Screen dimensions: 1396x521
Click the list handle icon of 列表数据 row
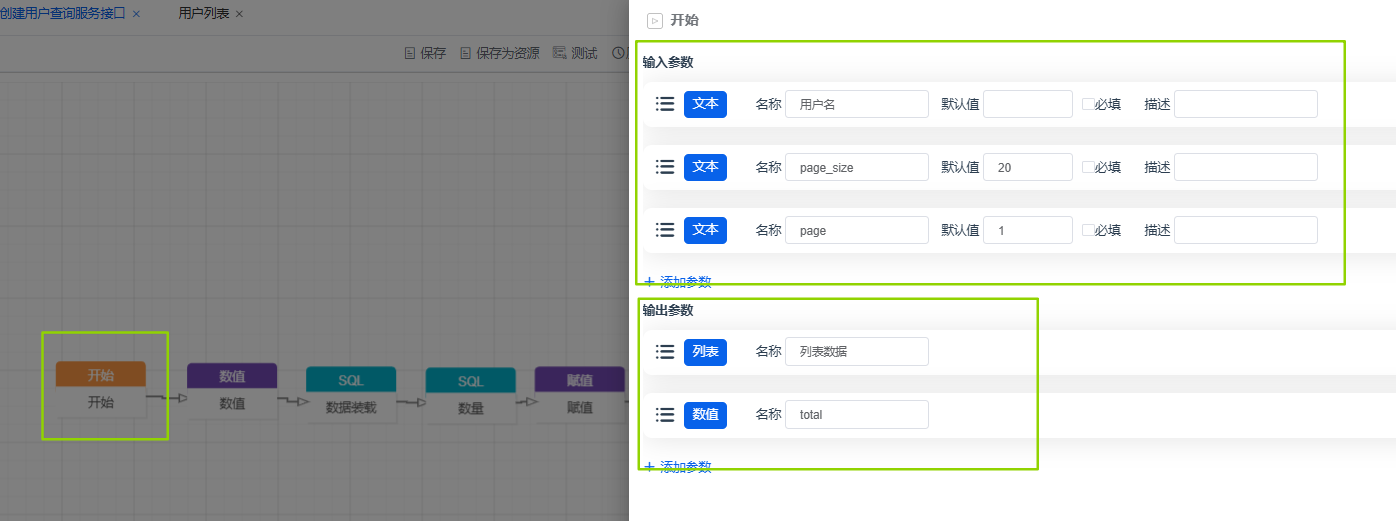665,352
